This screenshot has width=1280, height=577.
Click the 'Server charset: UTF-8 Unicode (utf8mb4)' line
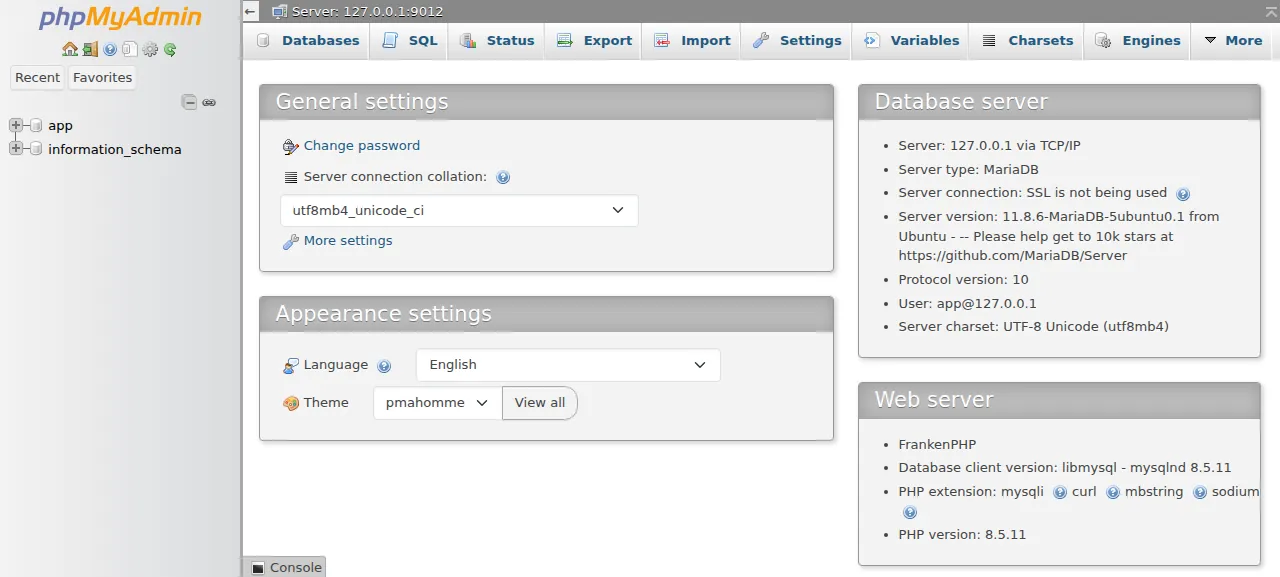point(1033,326)
